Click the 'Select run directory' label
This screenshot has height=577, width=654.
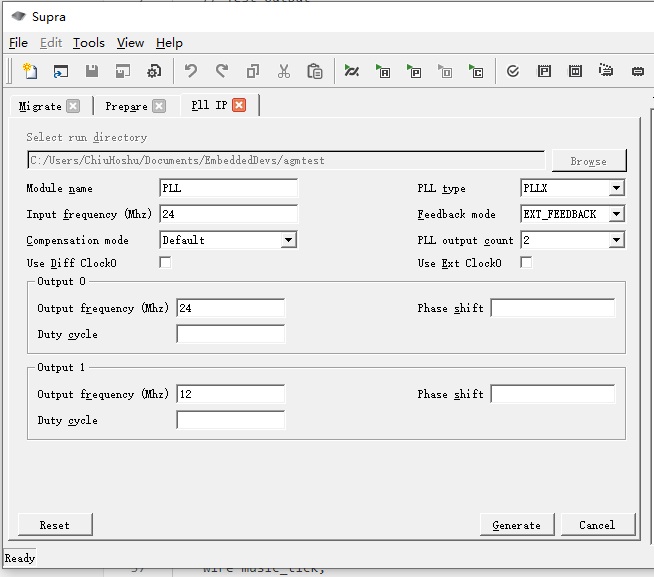point(87,137)
